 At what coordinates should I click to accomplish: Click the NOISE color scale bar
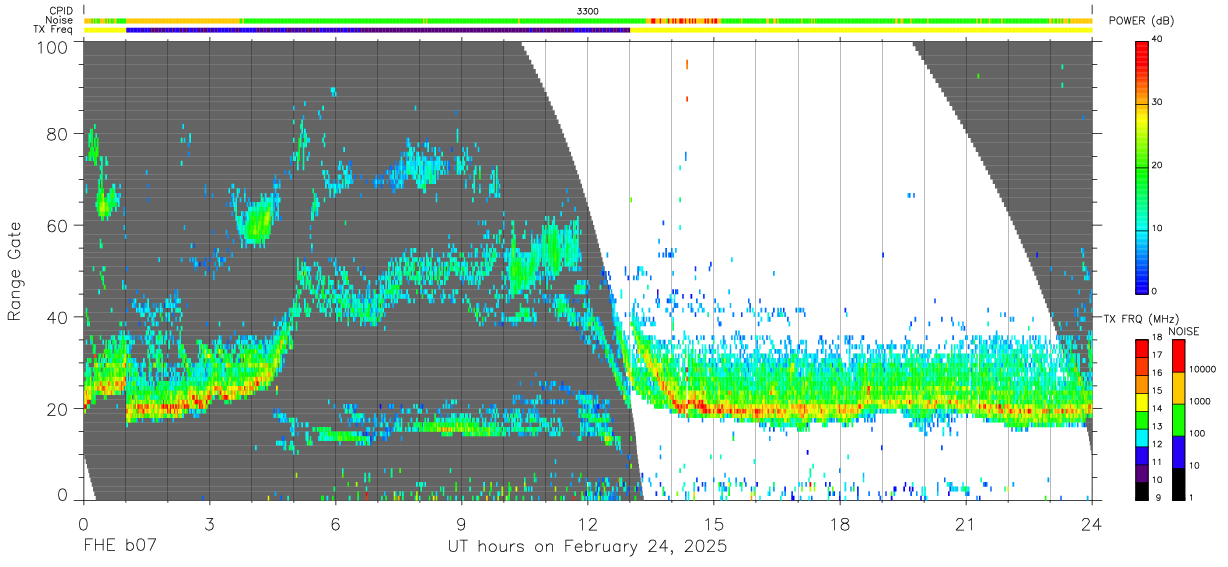1178,419
